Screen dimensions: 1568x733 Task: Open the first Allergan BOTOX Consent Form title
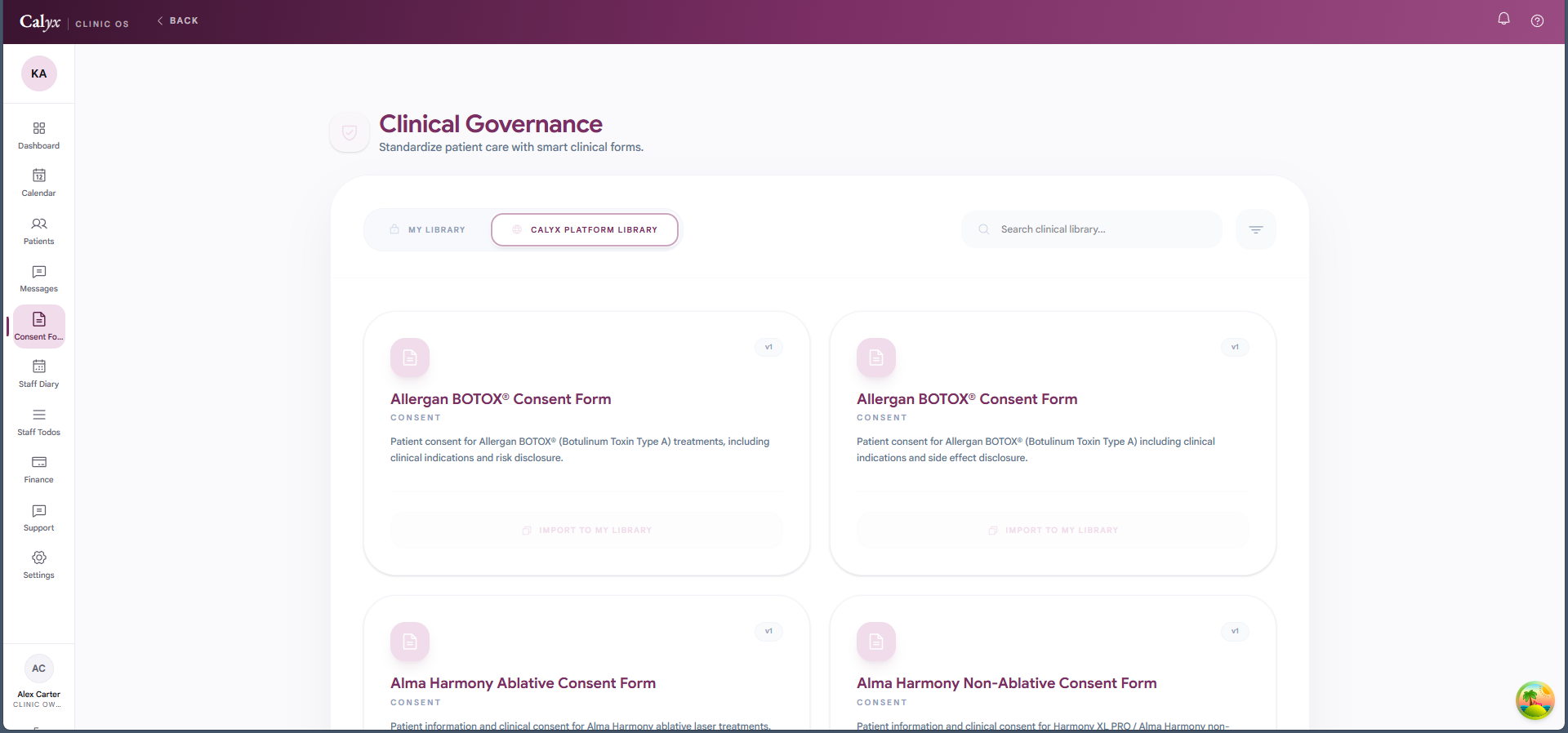coord(501,399)
